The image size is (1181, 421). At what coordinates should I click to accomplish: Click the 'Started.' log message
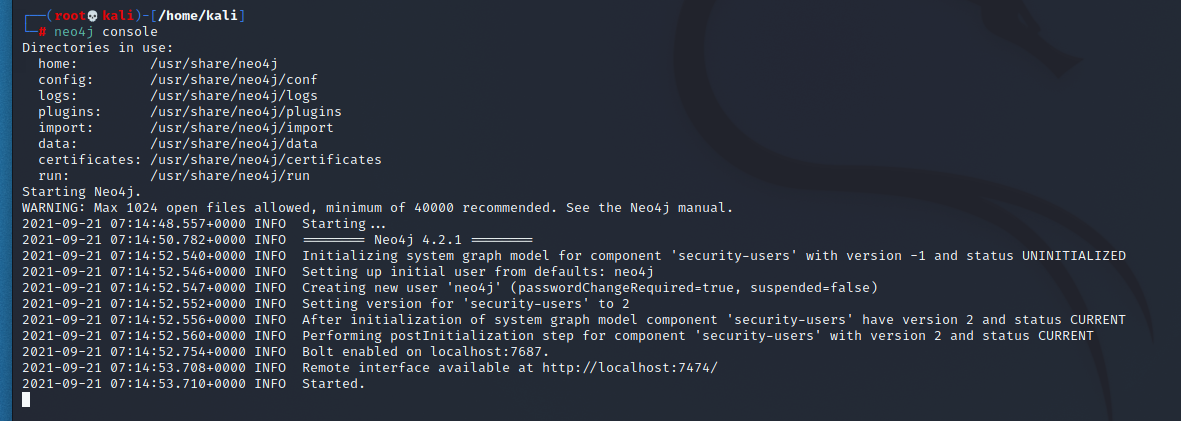(x=333, y=383)
